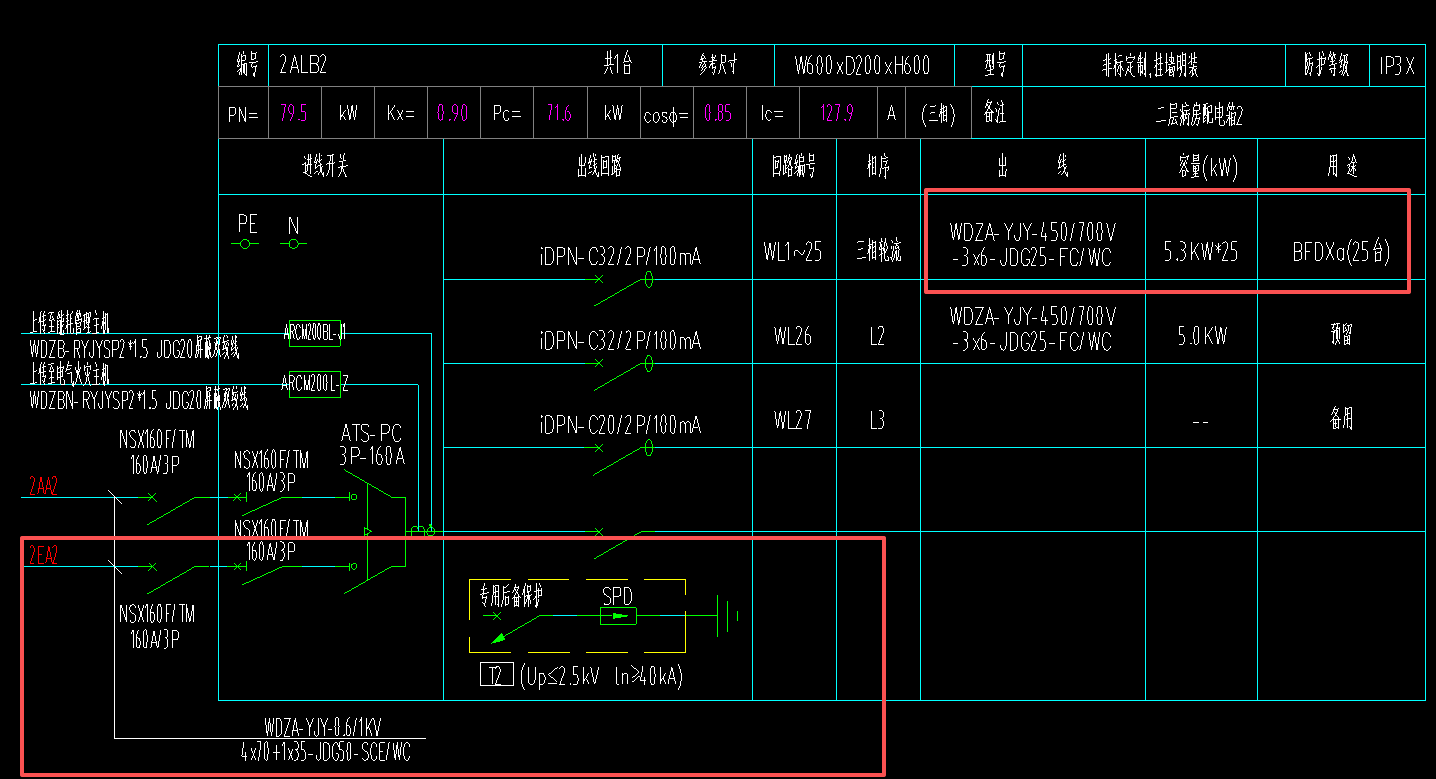The image size is (1436, 779).
Task: Click the magenta 127.9 current value
Action: (836, 112)
